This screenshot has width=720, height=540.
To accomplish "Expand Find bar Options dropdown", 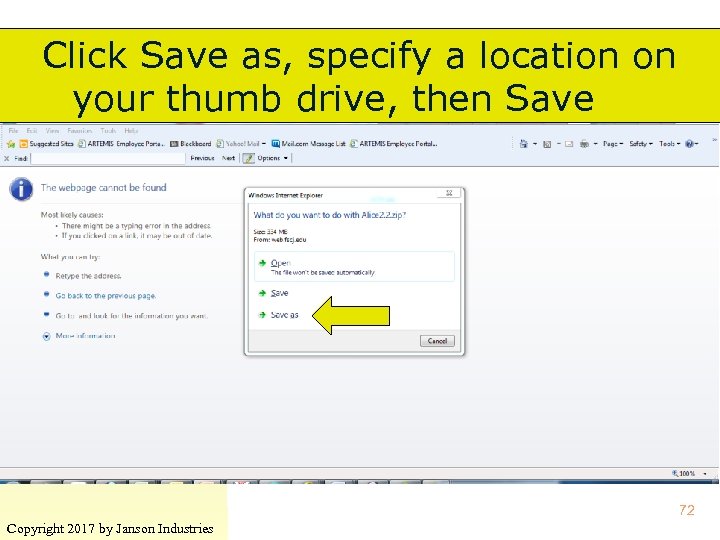I will [273, 158].
